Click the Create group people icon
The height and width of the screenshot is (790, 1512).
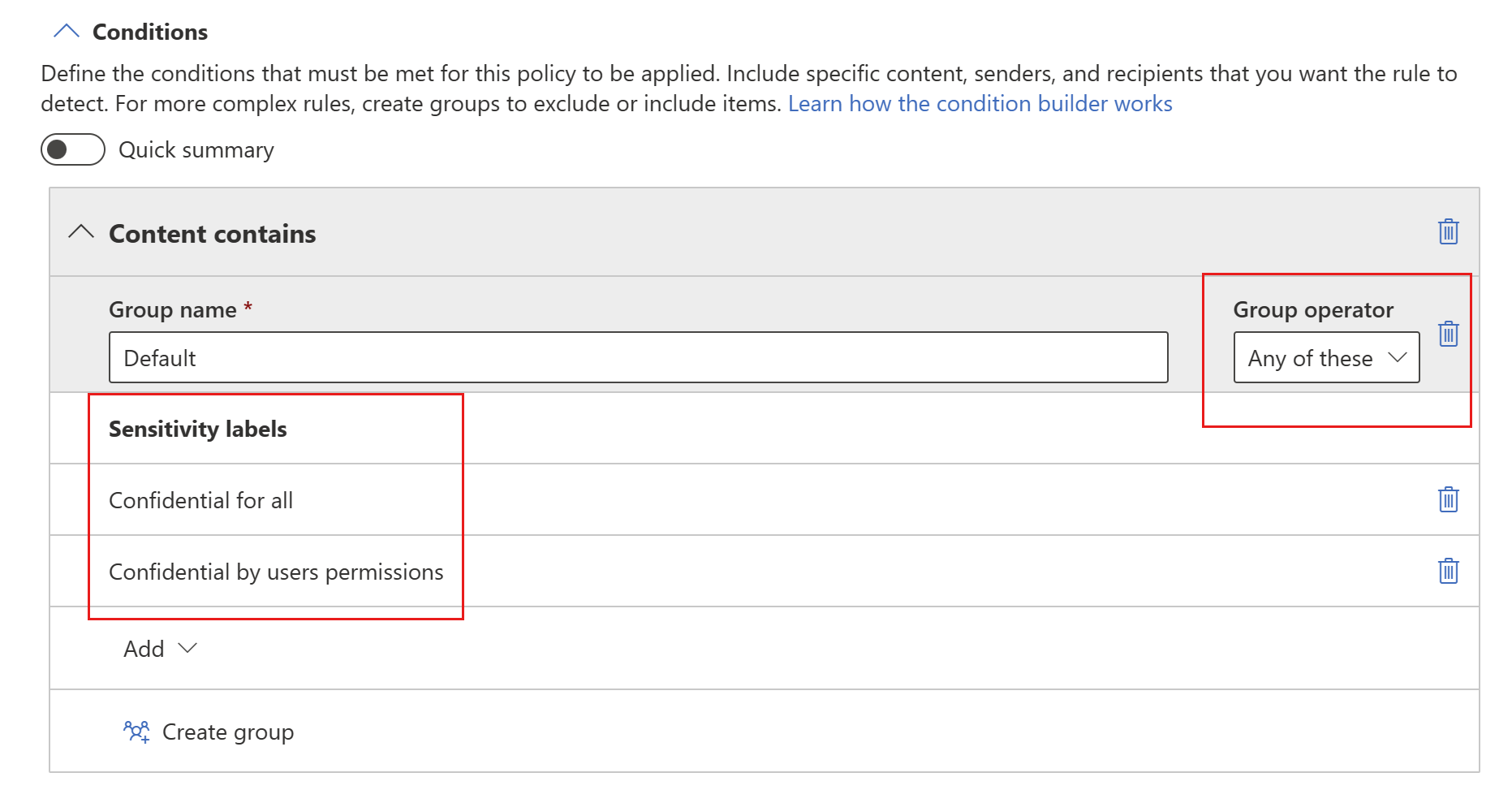[x=137, y=731]
